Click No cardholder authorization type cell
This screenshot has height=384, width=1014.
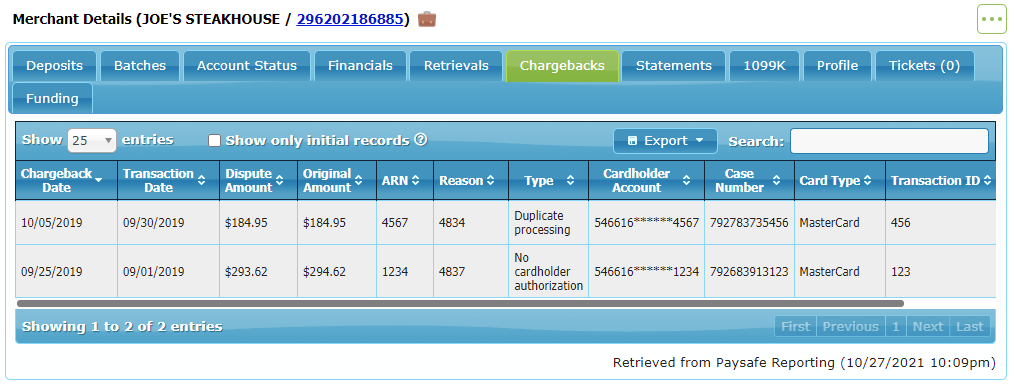pyautogui.click(x=548, y=272)
